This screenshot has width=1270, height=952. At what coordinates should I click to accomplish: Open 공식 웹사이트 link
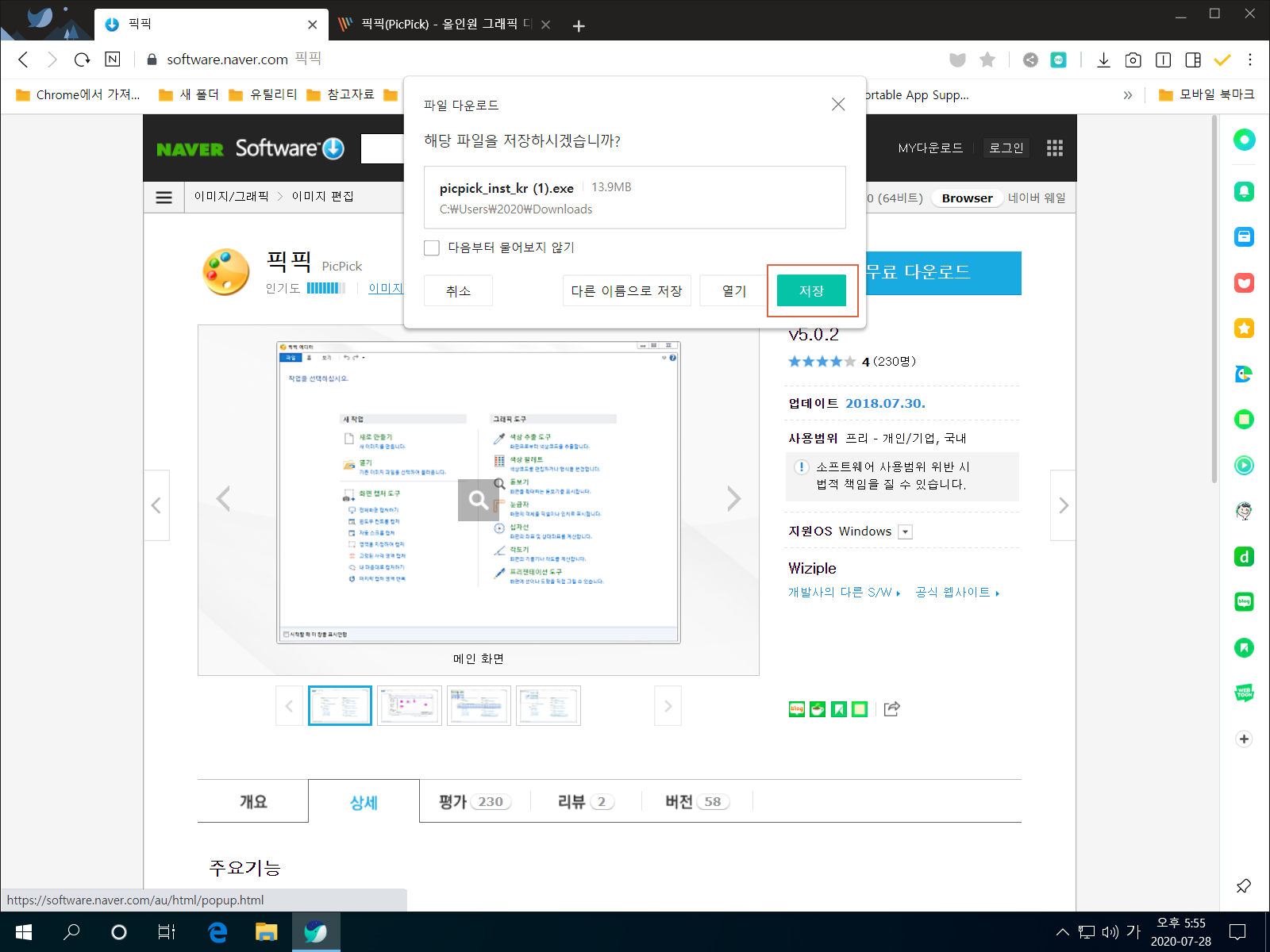(957, 593)
